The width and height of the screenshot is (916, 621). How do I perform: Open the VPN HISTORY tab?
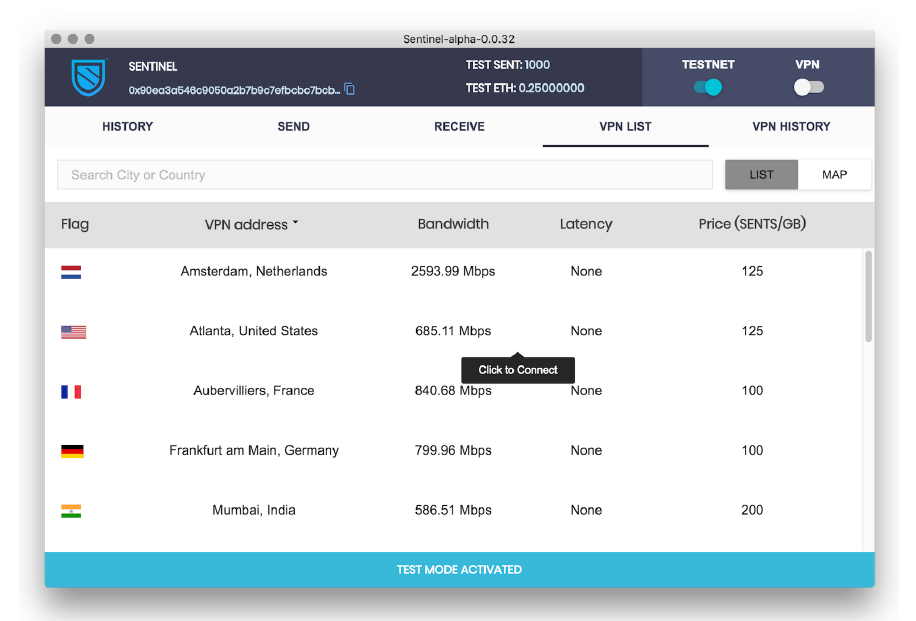791,126
